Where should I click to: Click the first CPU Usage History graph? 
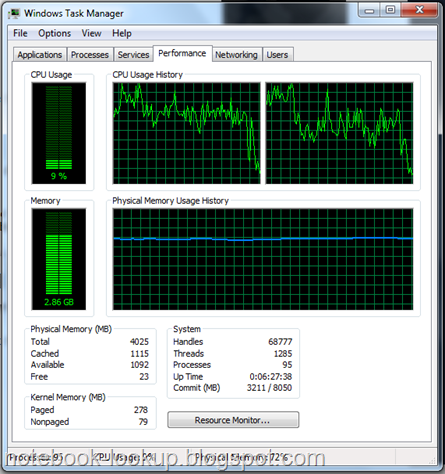click(187, 133)
